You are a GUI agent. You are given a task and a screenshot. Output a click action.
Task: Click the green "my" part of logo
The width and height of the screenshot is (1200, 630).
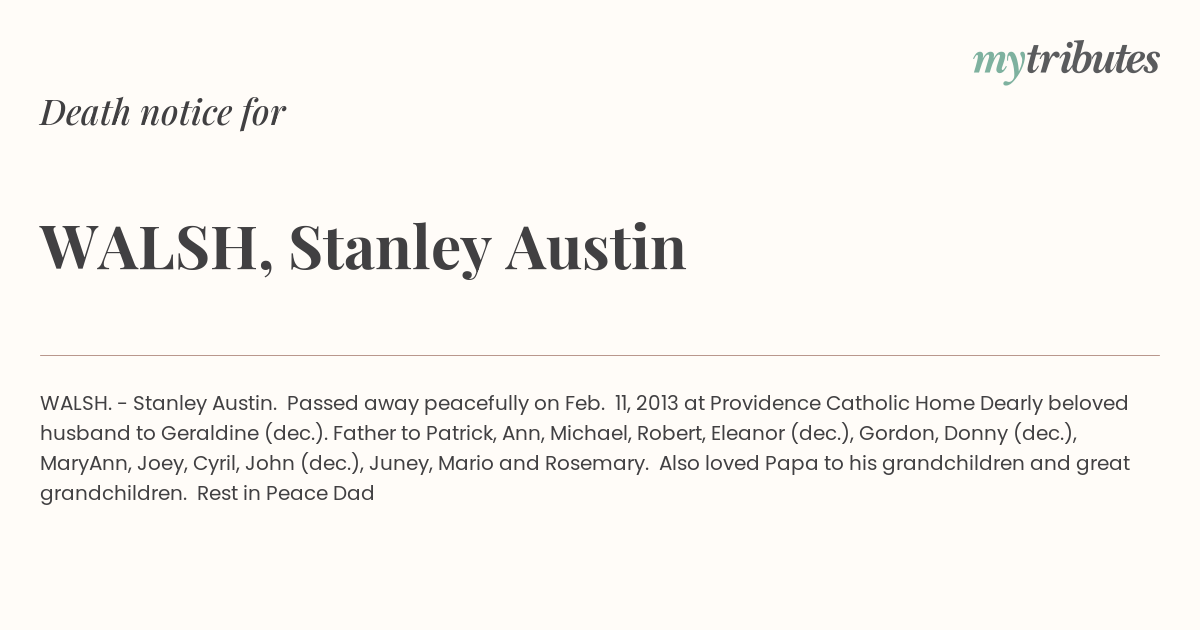click(998, 63)
